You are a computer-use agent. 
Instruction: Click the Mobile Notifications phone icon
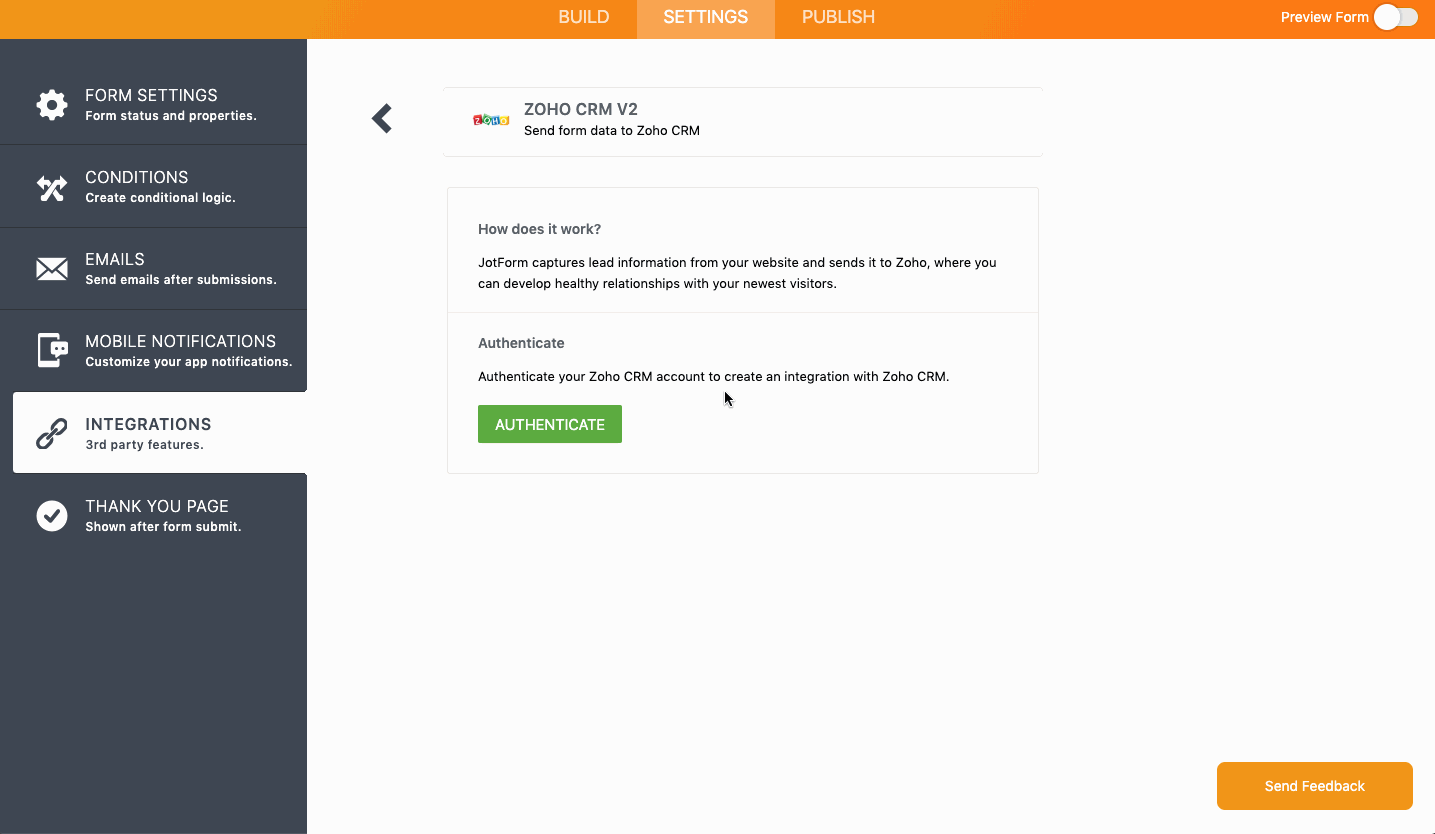(x=52, y=350)
